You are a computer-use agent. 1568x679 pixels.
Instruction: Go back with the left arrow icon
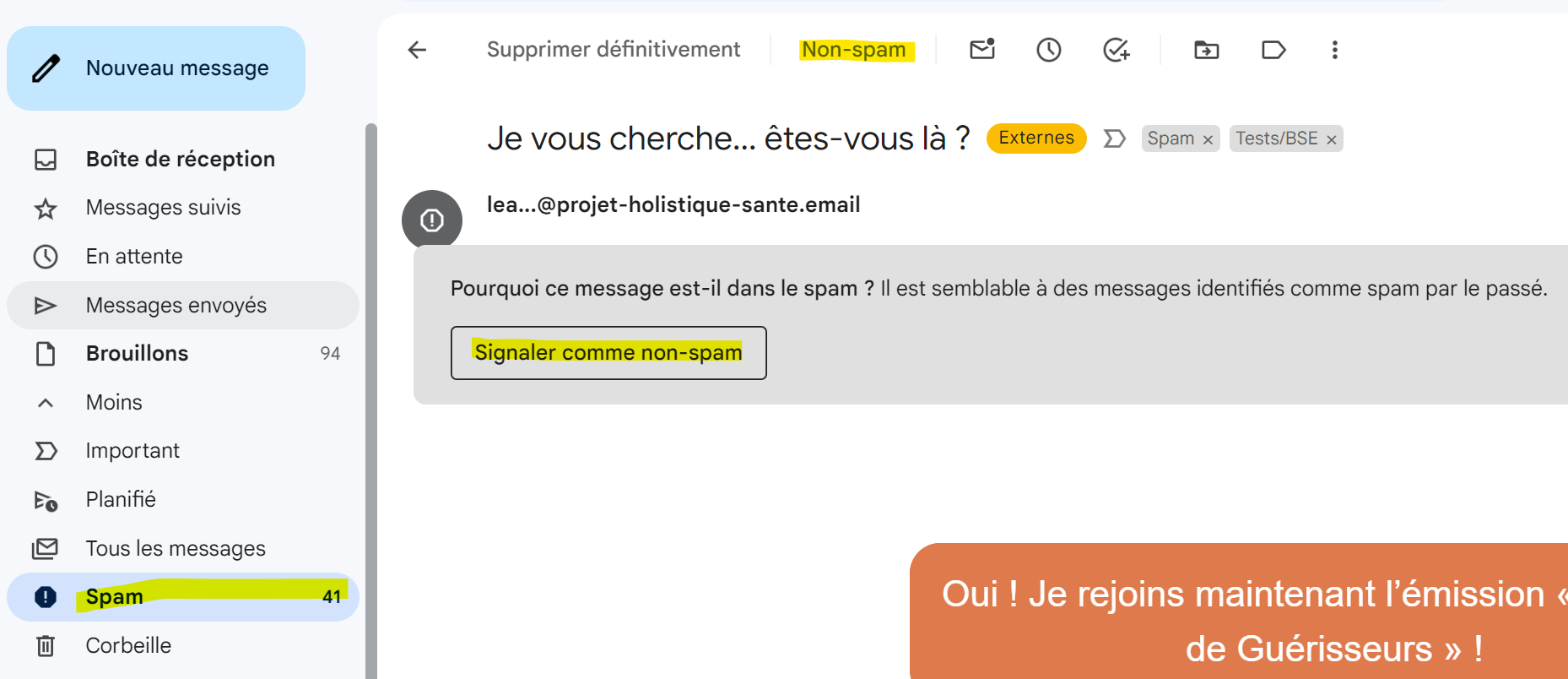click(416, 50)
